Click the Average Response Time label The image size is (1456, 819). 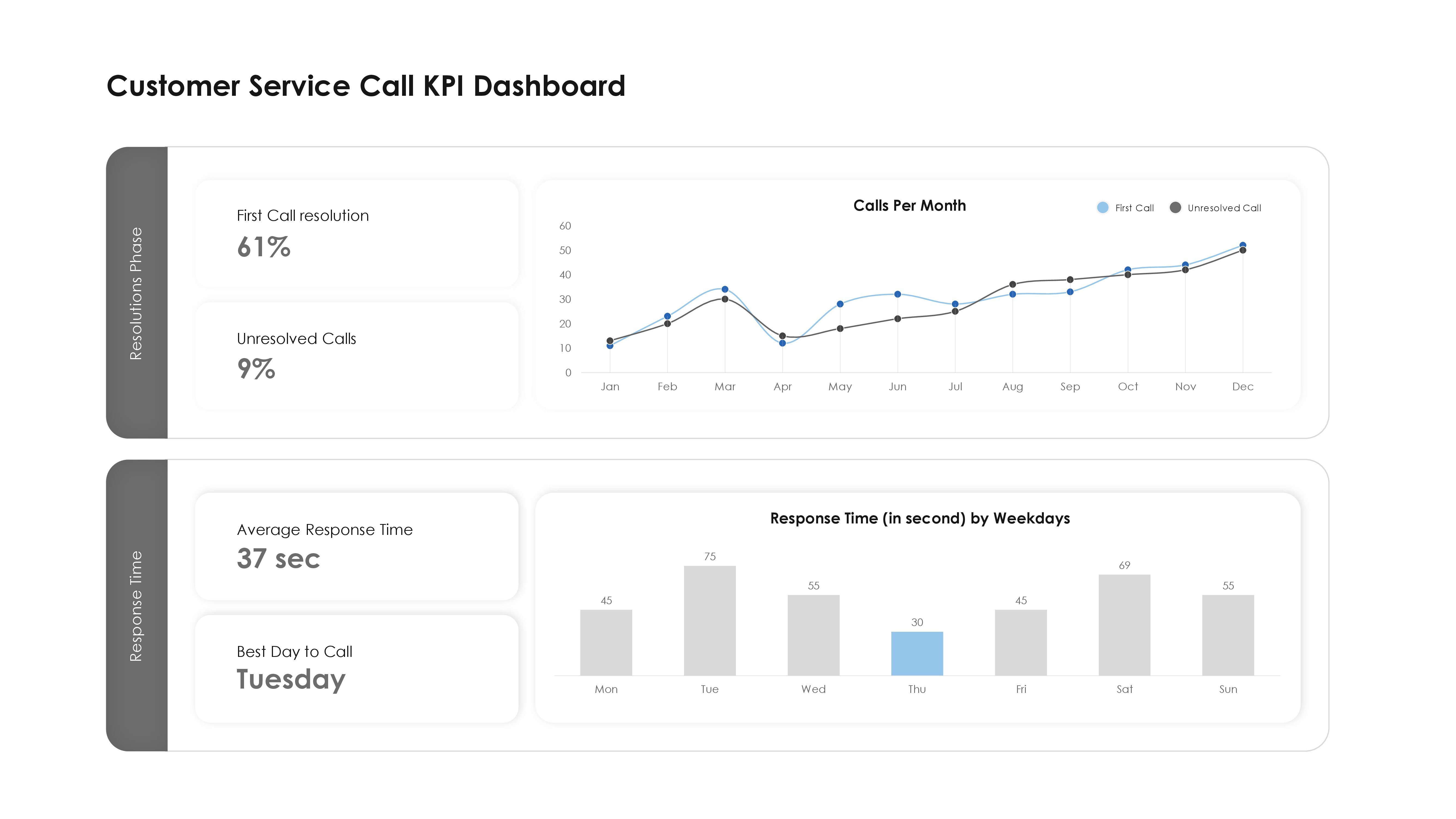click(x=325, y=530)
